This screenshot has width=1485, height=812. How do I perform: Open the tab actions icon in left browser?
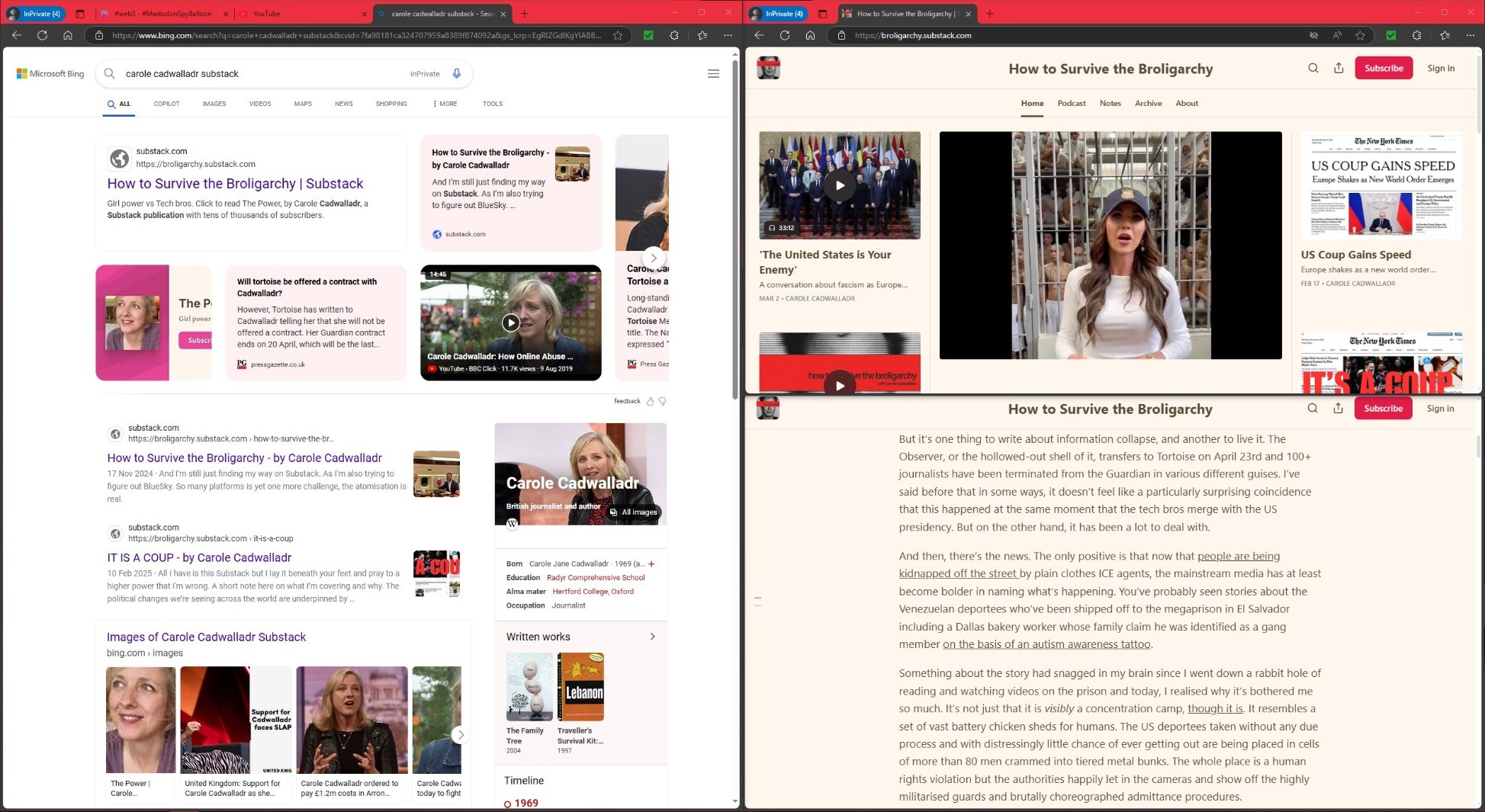coord(80,14)
